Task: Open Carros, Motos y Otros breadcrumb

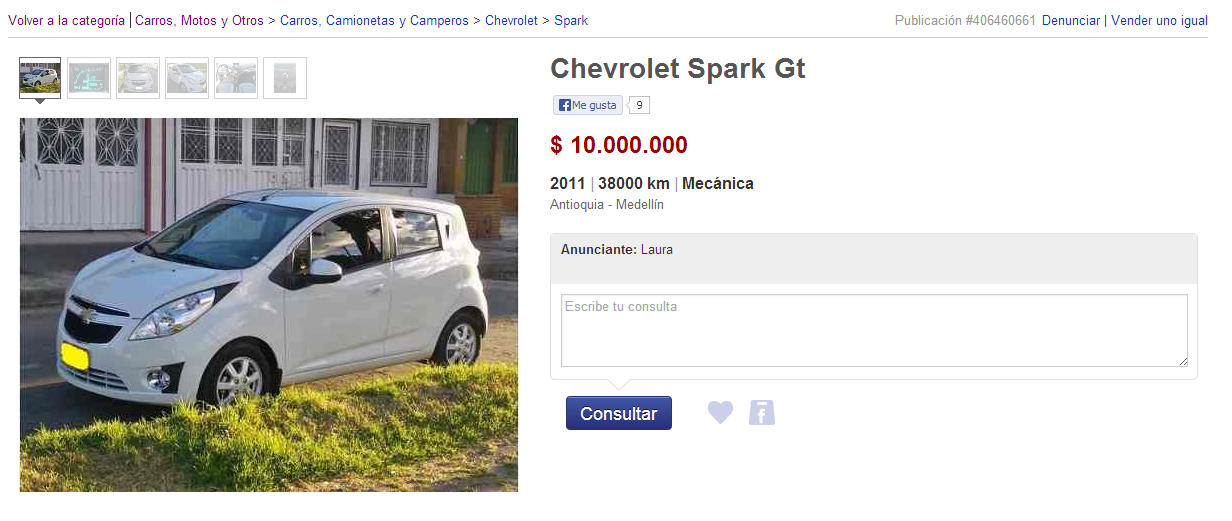Action: coord(199,20)
